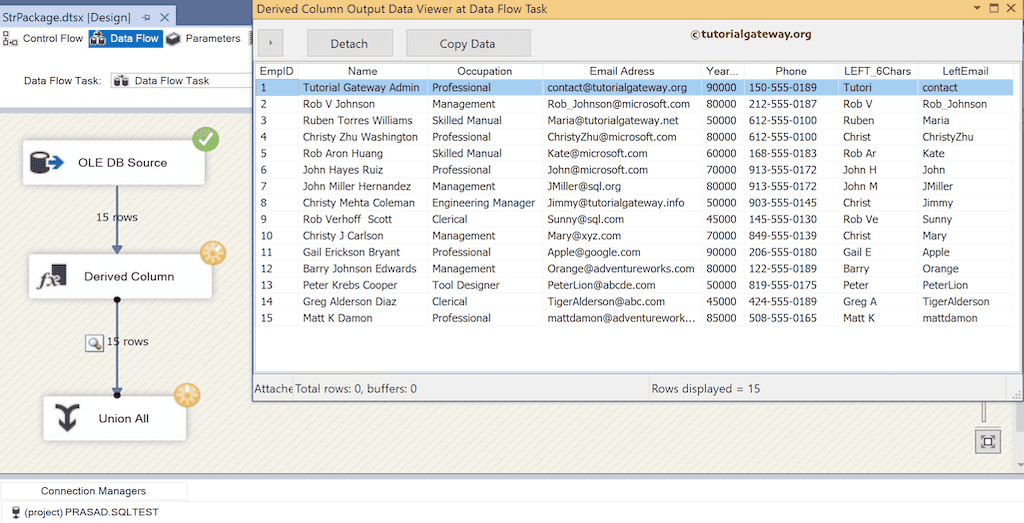
Task: Click the LEFT_6Chars column header
Action: pyautogui.click(x=878, y=71)
